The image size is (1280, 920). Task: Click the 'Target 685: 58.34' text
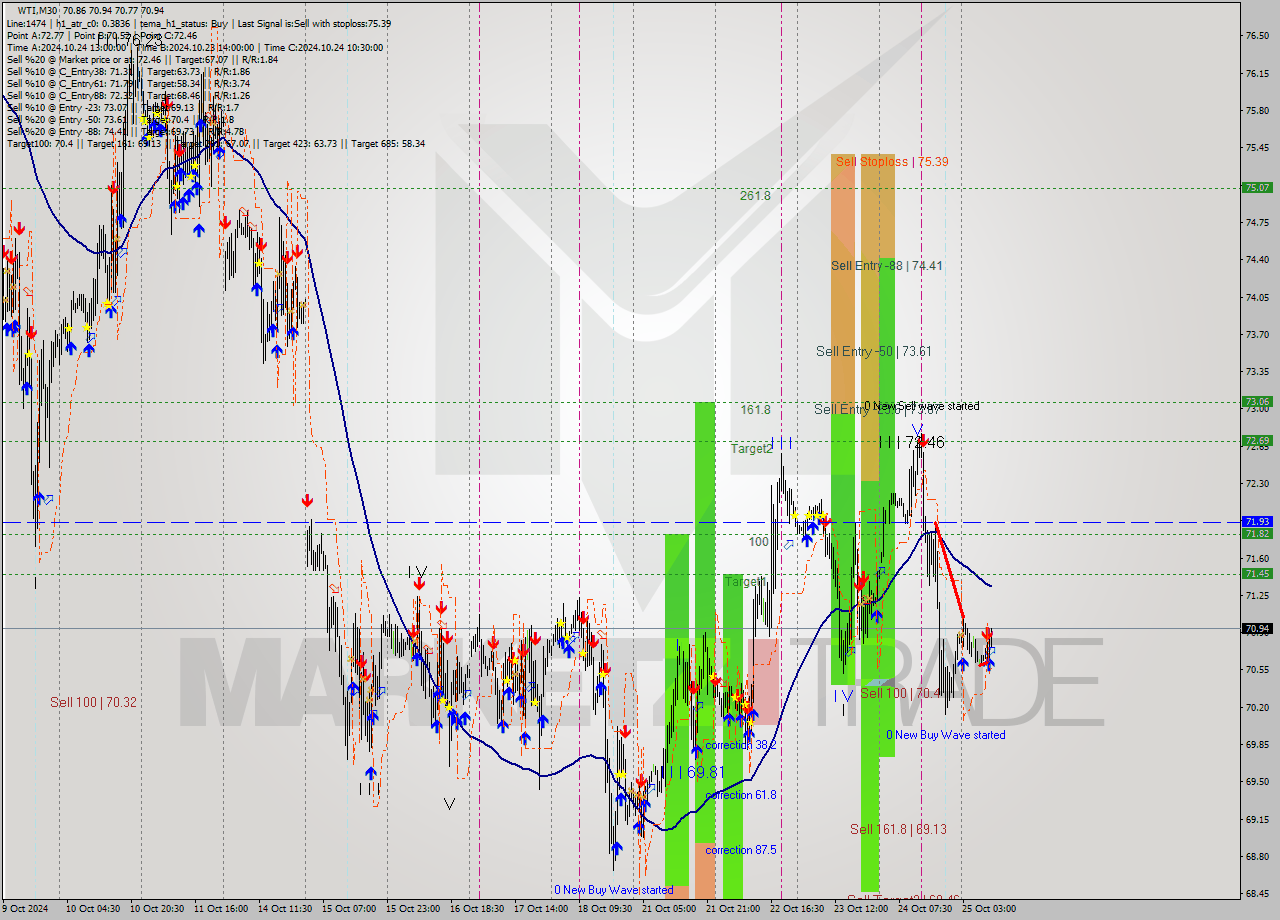coord(388,144)
